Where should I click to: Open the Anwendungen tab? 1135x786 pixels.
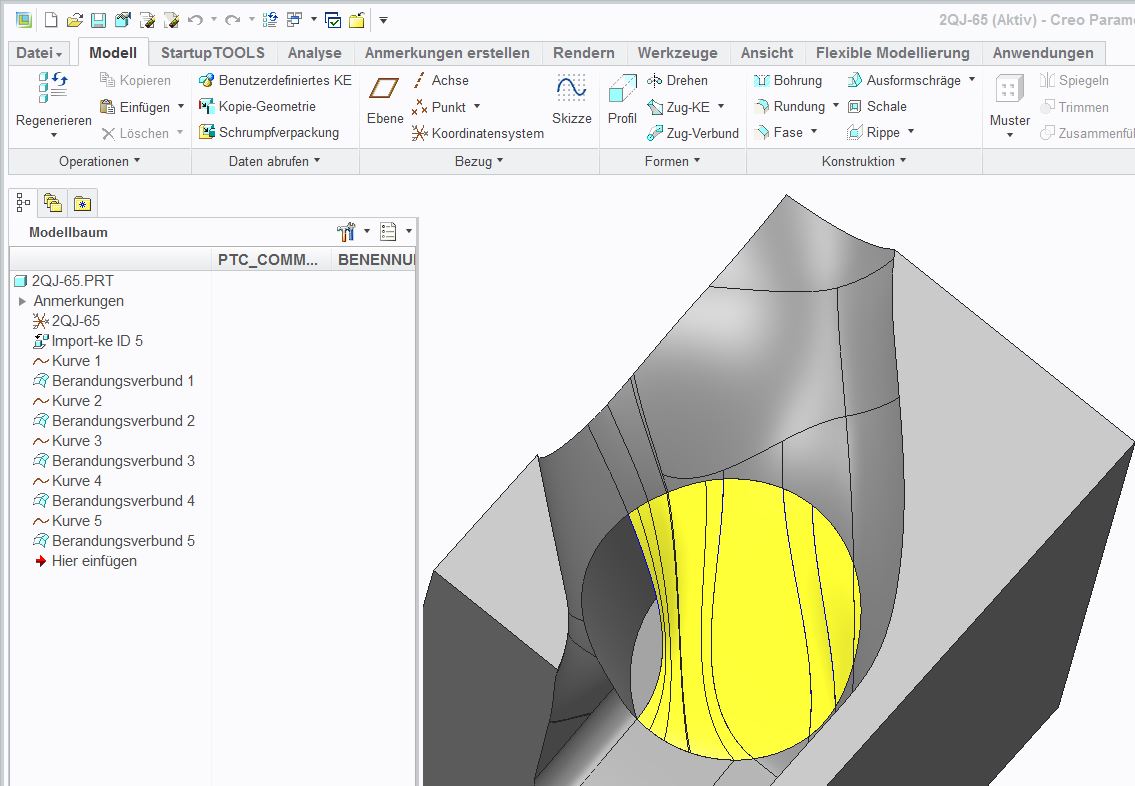tap(1043, 53)
